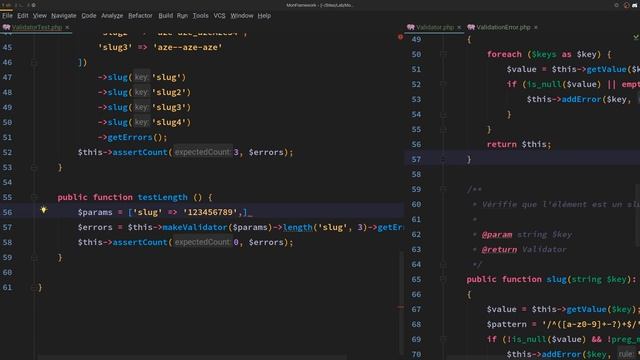Image resolution: width=640 pixels, height=360 pixels.
Task: Close the ValidationError.php tab
Action: [536, 27]
